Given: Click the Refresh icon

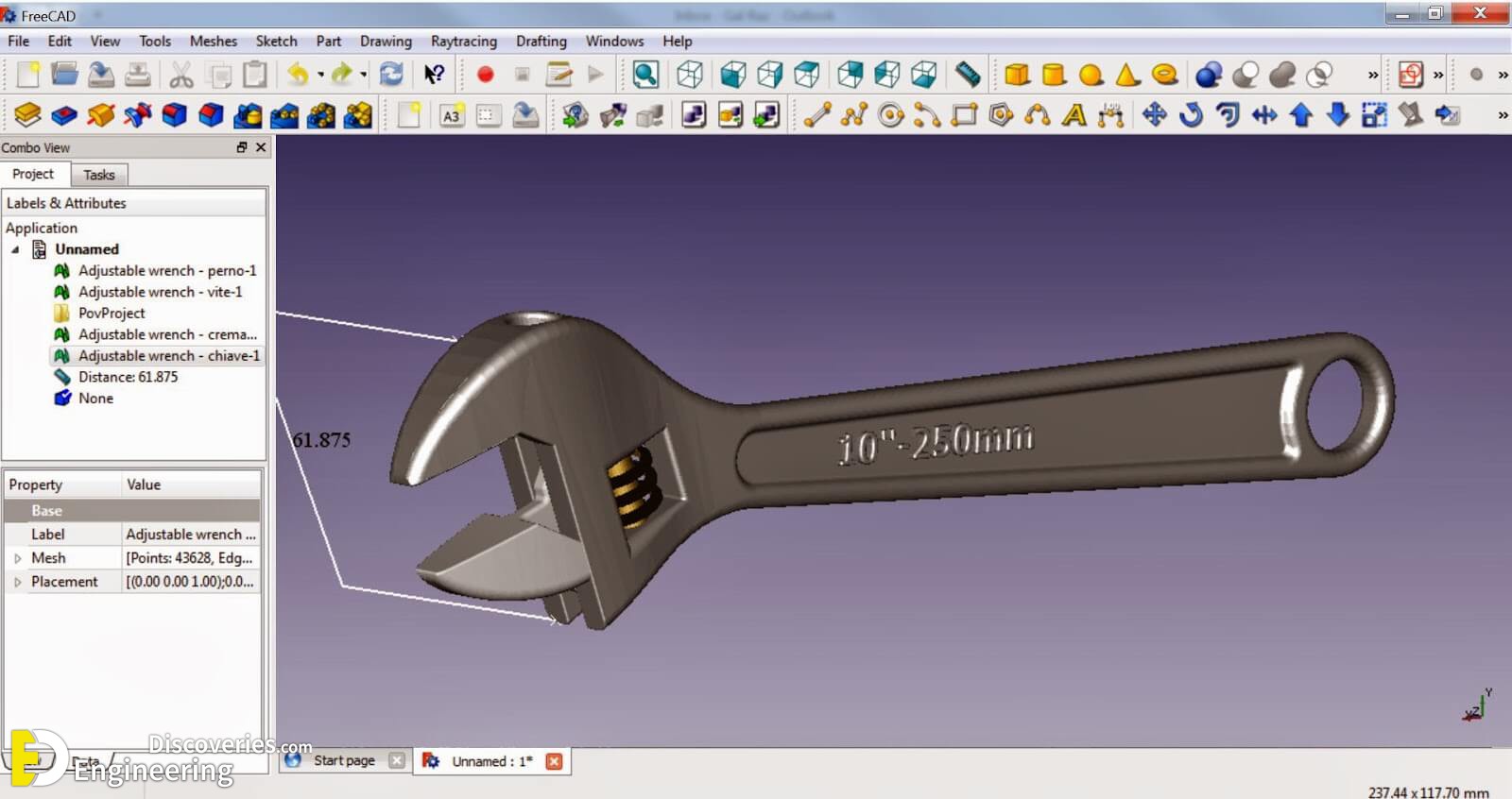Looking at the screenshot, I should (x=391, y=74).
